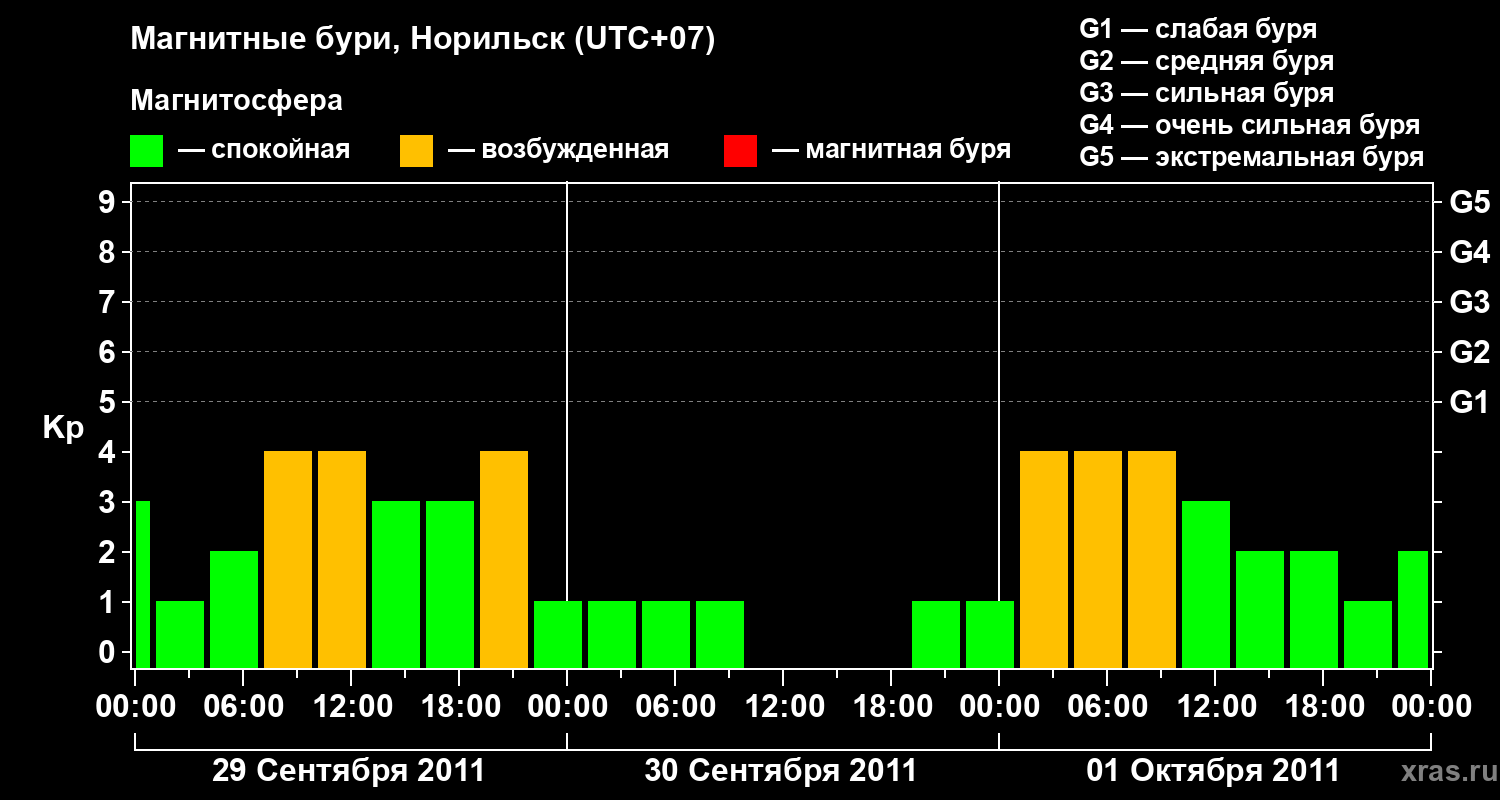Select the chart title "Магнитные бури, Норильск (UTC+07)"
This screenshot has width=1500, height=800.
(x=423, y=41)
